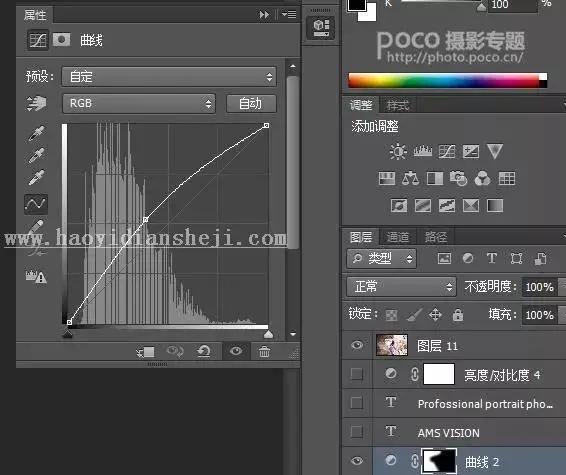Click the 自动 auto button
This screenshot has width=566, height=475.
pyautogui.click(x=251, y=104)
